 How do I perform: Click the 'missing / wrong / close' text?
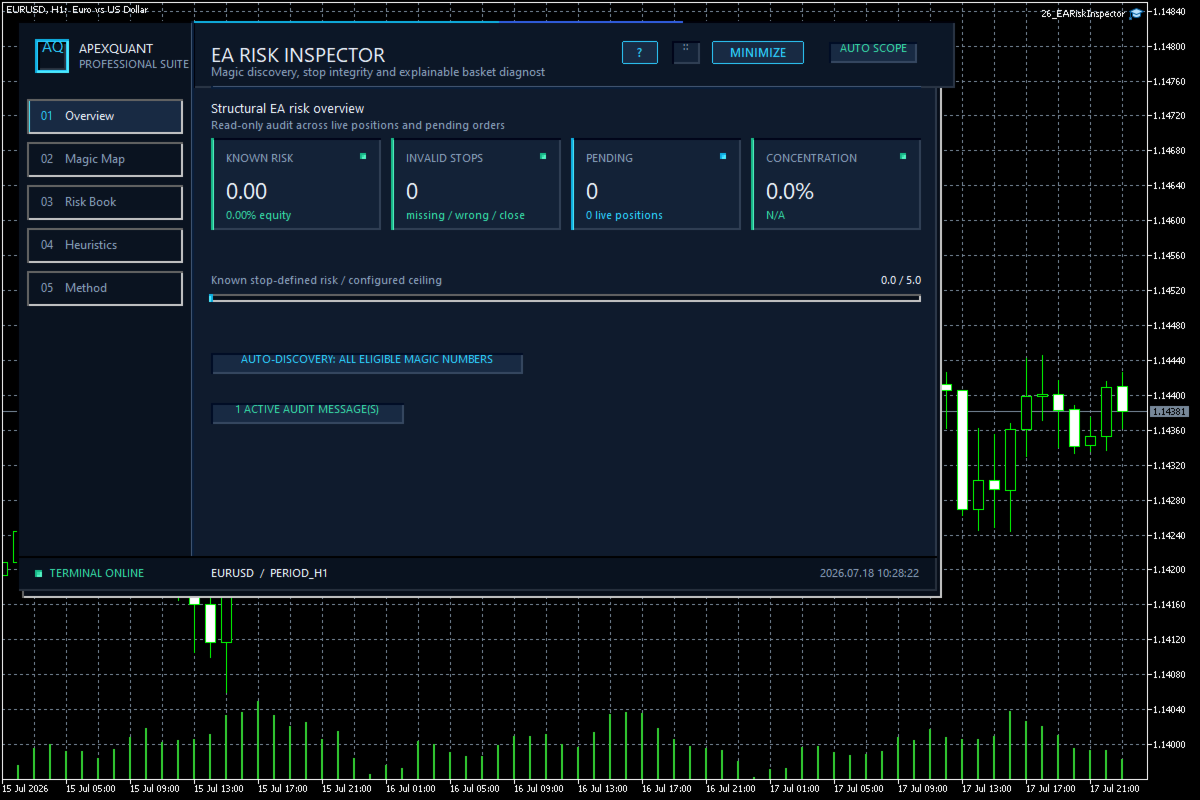[465, 215]
